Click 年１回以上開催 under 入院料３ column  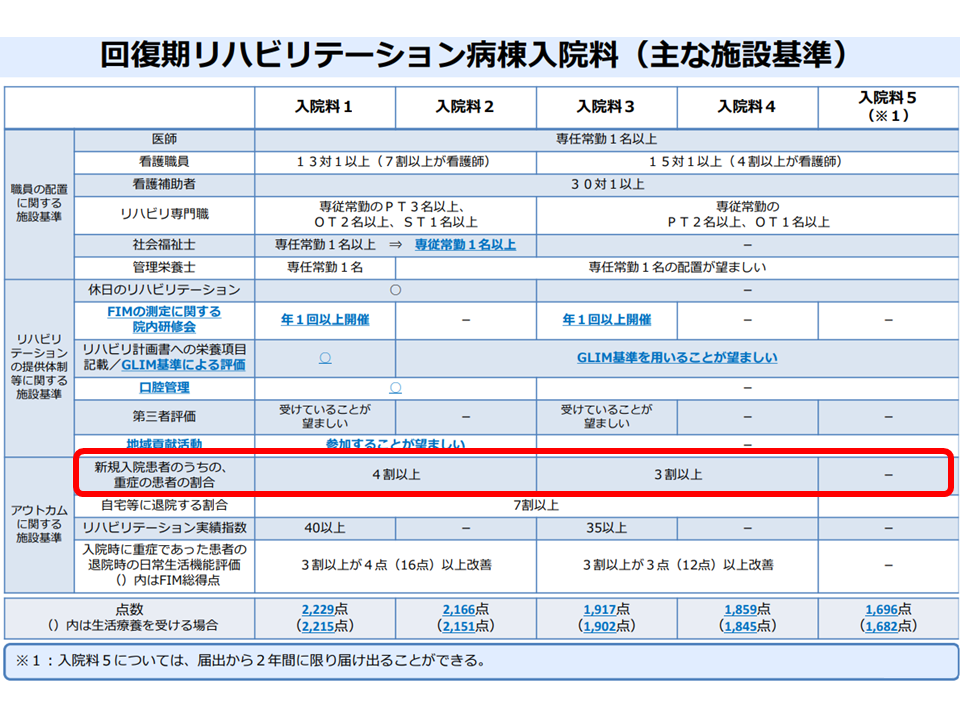[x=606, y=319]
